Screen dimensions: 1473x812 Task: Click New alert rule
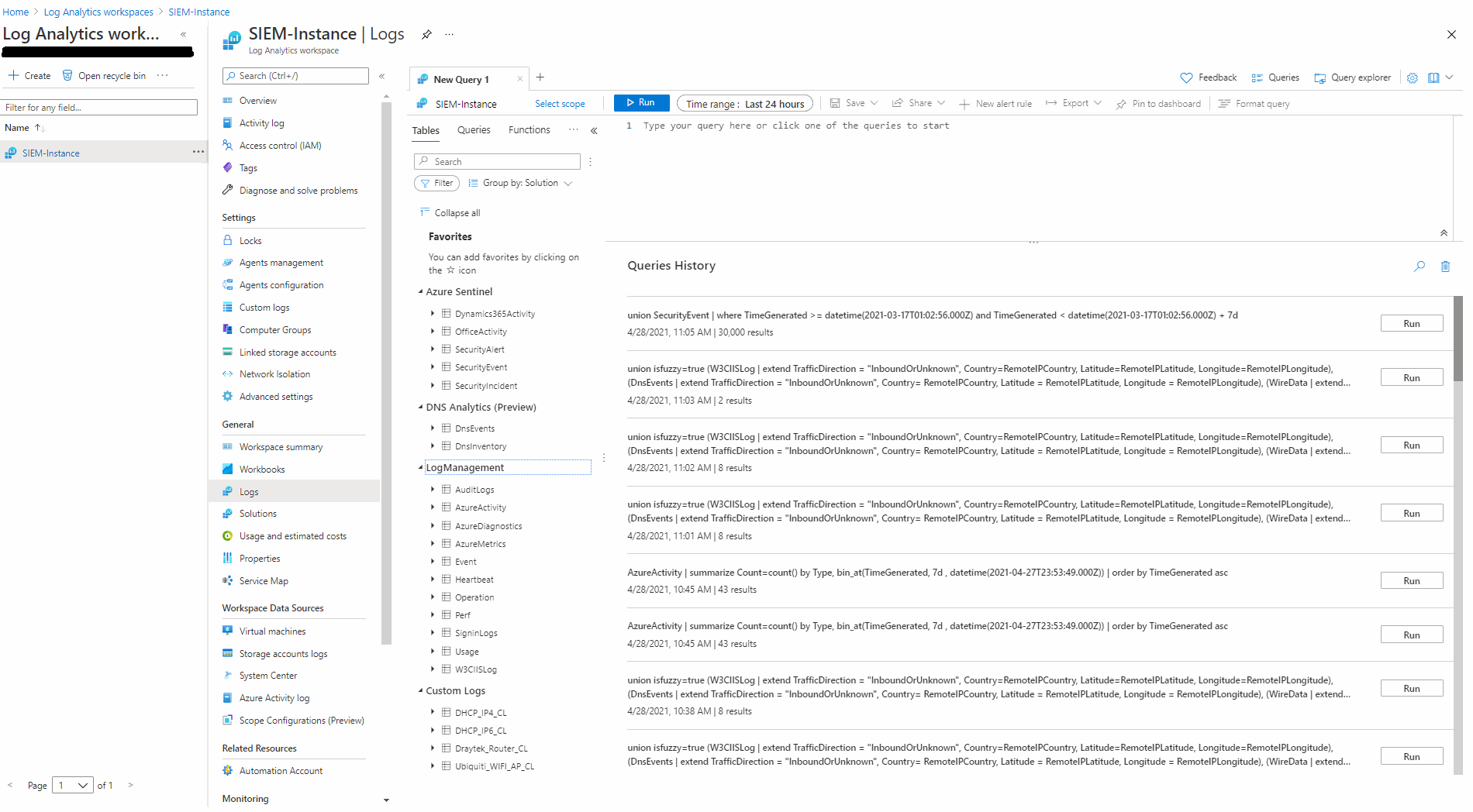(995, 104)
